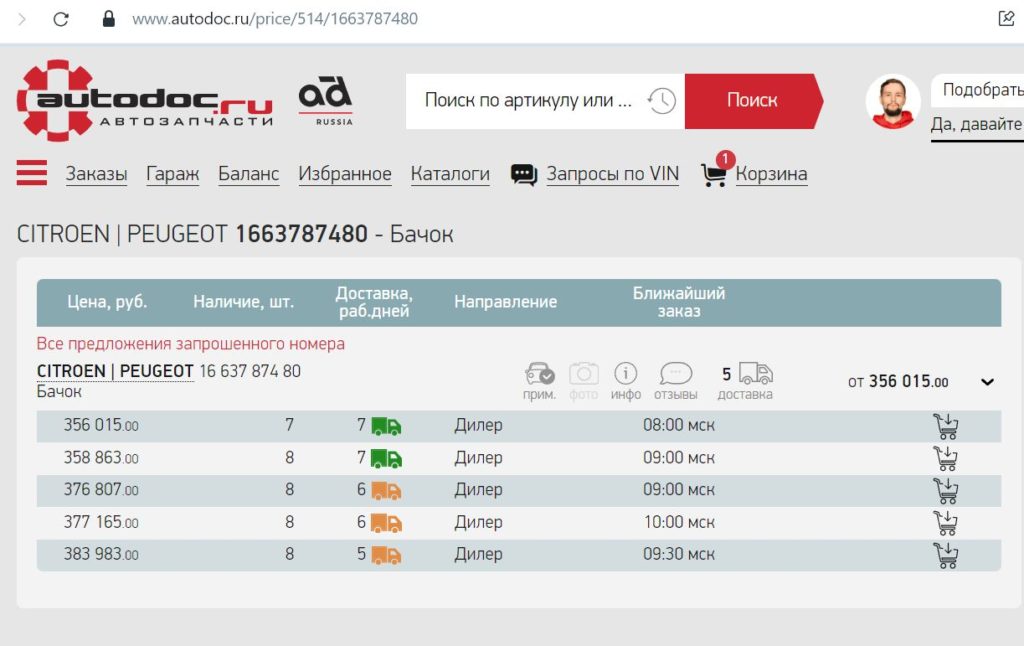
Task: Click the VIN requests chat icon
Action: 524,174
